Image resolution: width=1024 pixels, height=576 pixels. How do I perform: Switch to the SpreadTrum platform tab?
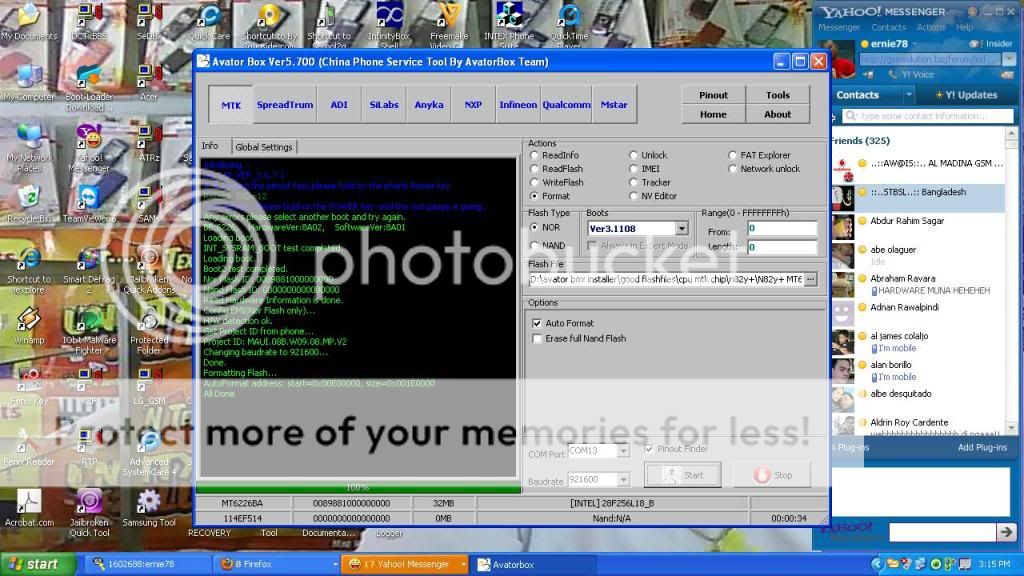285,105
